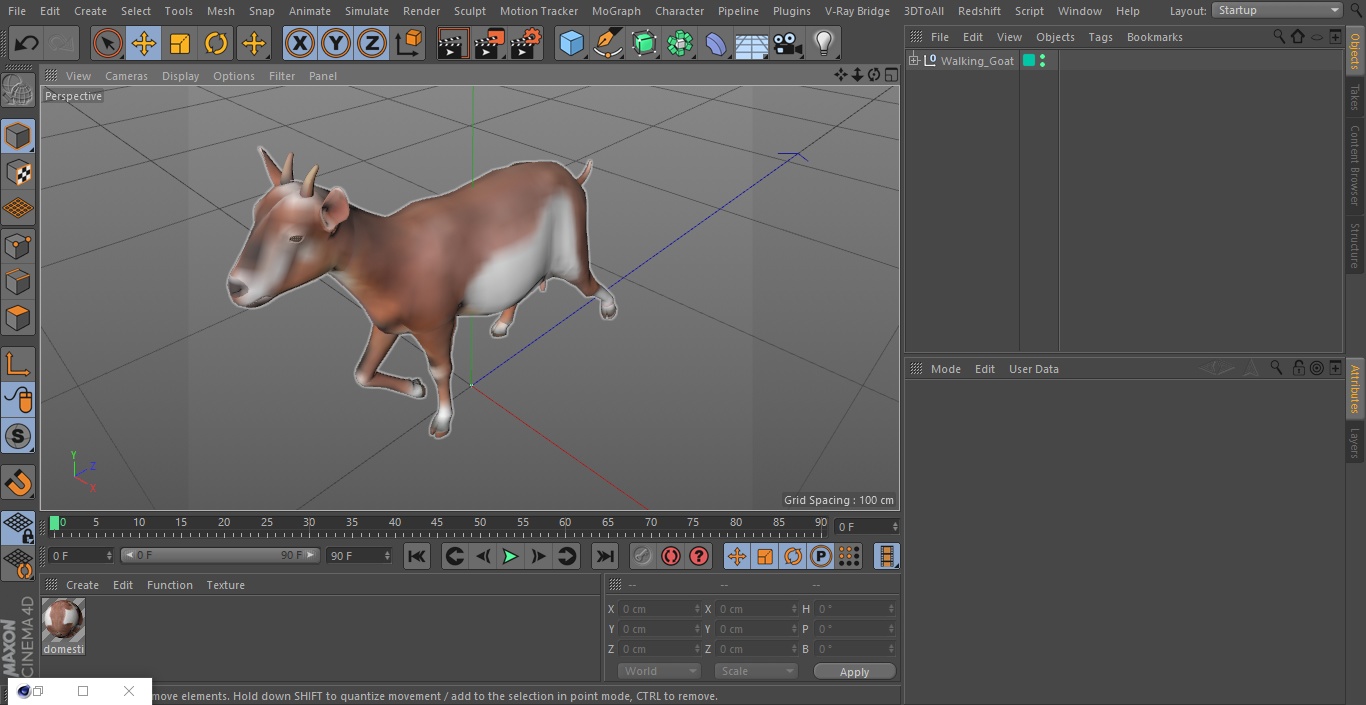Activate the Move tool

144,43
